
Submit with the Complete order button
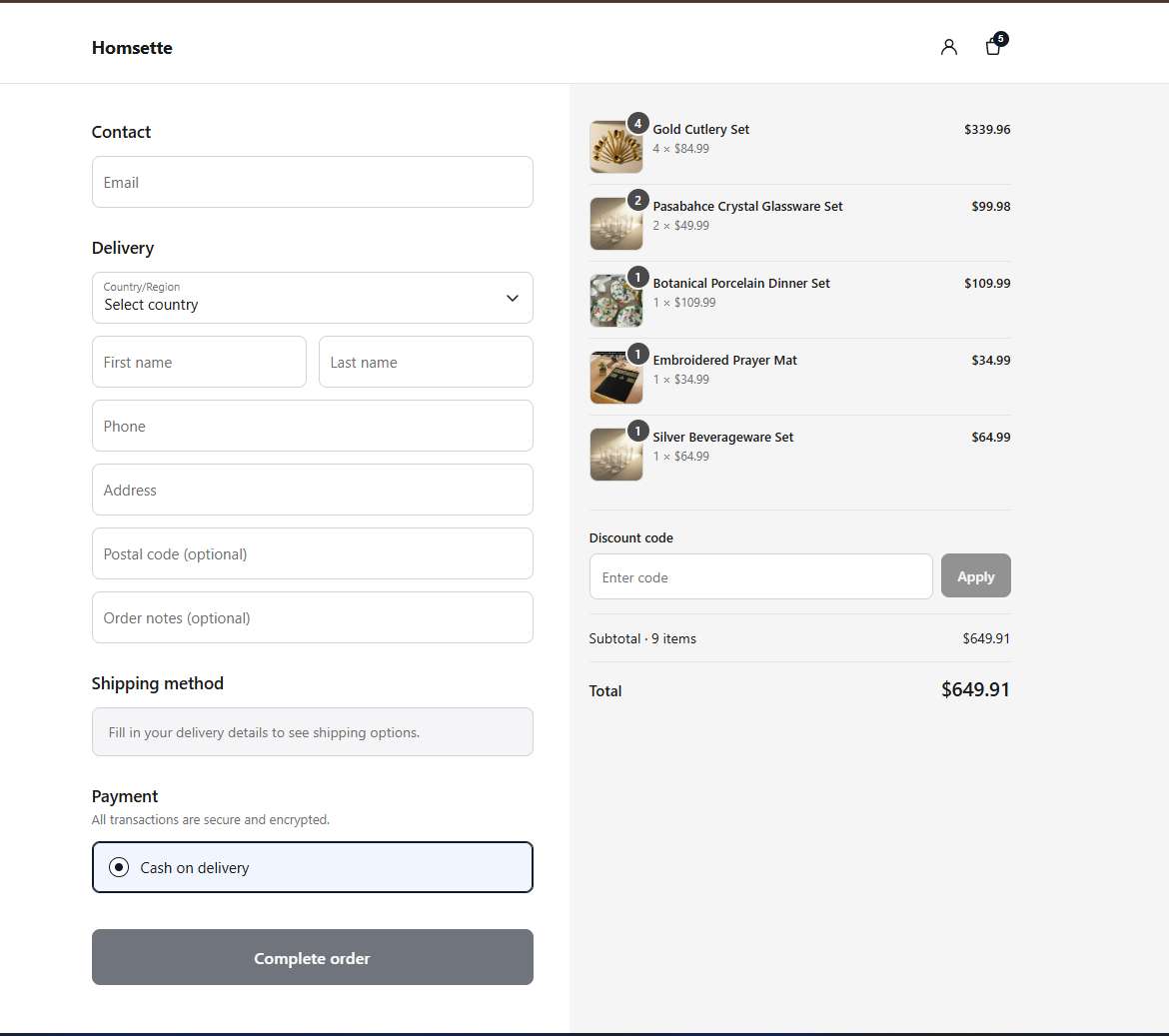[x=313, y=957]
